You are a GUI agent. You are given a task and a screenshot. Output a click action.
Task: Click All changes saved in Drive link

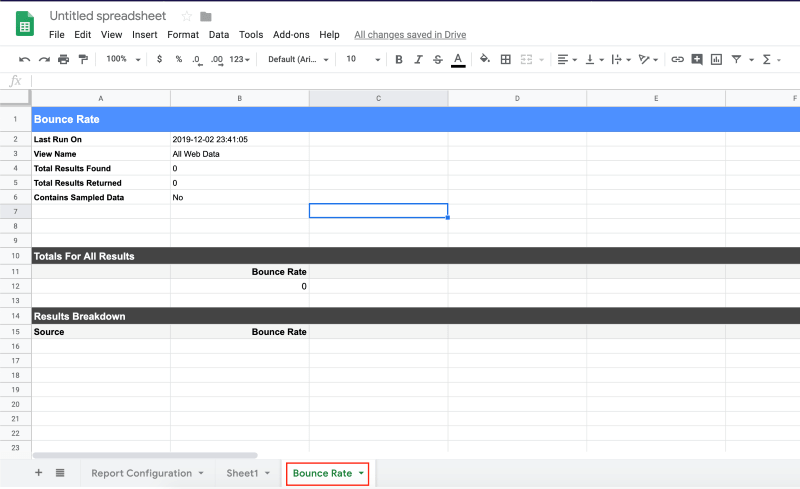click(x=410, y=35)
